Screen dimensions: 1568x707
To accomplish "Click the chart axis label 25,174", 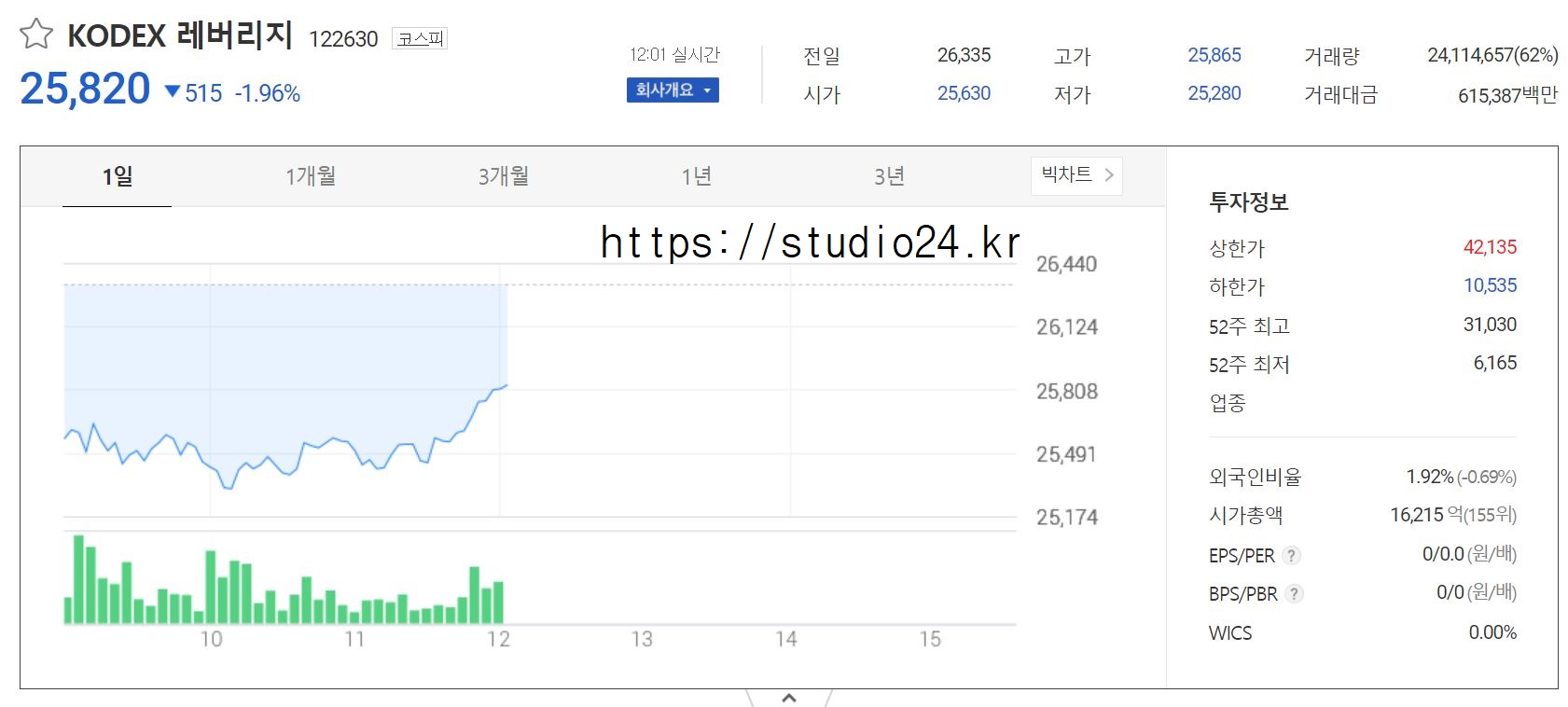I will tap(1066, 517).
